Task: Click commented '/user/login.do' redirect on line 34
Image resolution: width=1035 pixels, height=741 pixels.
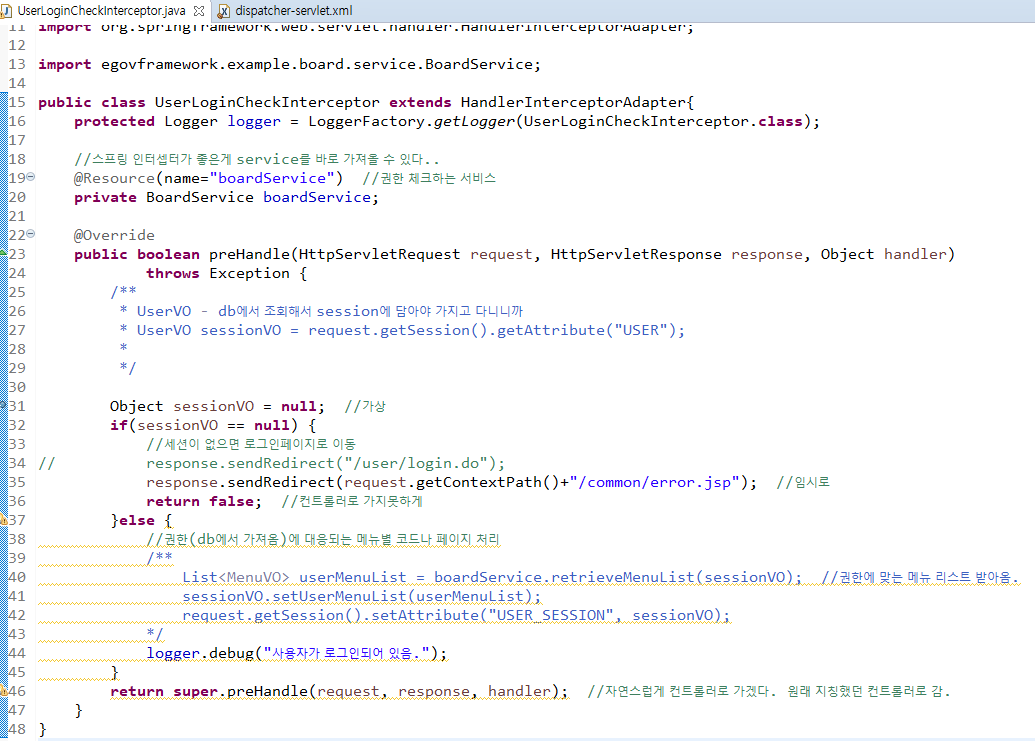Action: click(325, 463)
